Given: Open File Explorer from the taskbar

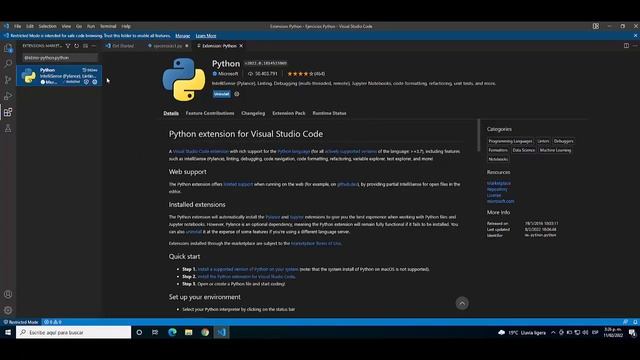Looking at the screenshot, I should 189,332.
